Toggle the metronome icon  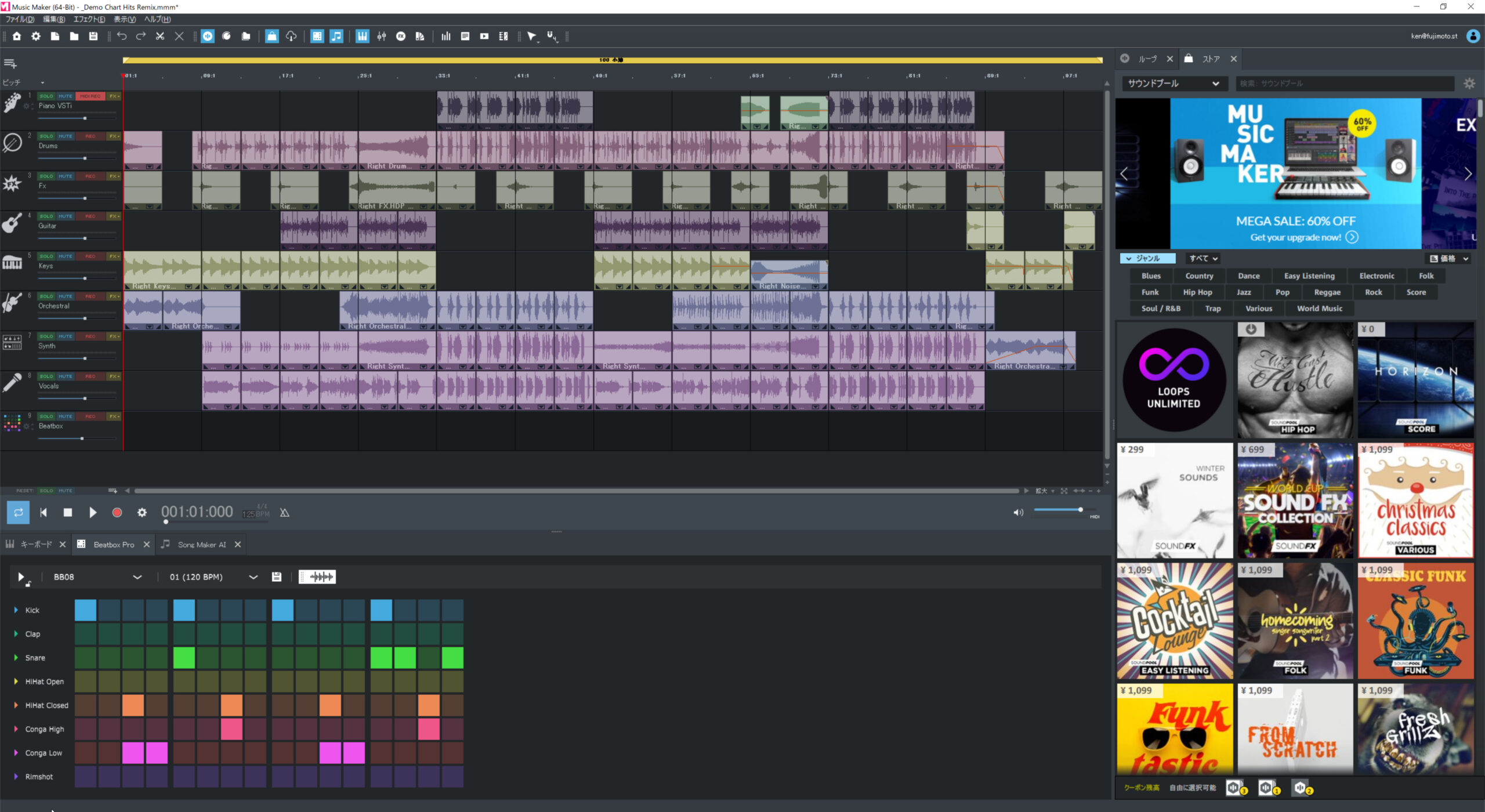(x=284, y=513)
